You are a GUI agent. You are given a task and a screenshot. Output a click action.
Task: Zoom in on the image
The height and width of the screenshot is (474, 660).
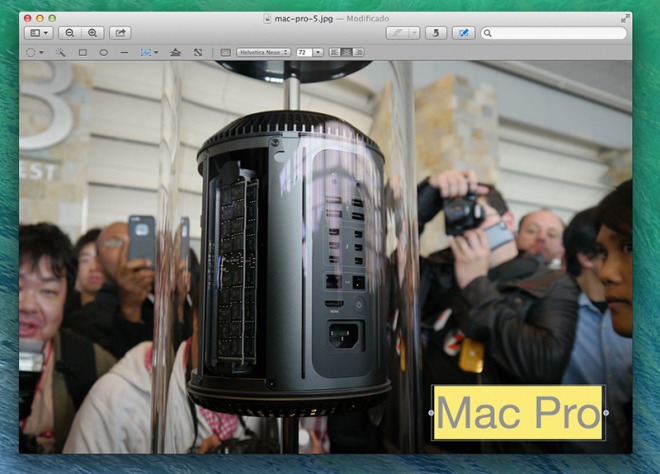pos(92,33)
